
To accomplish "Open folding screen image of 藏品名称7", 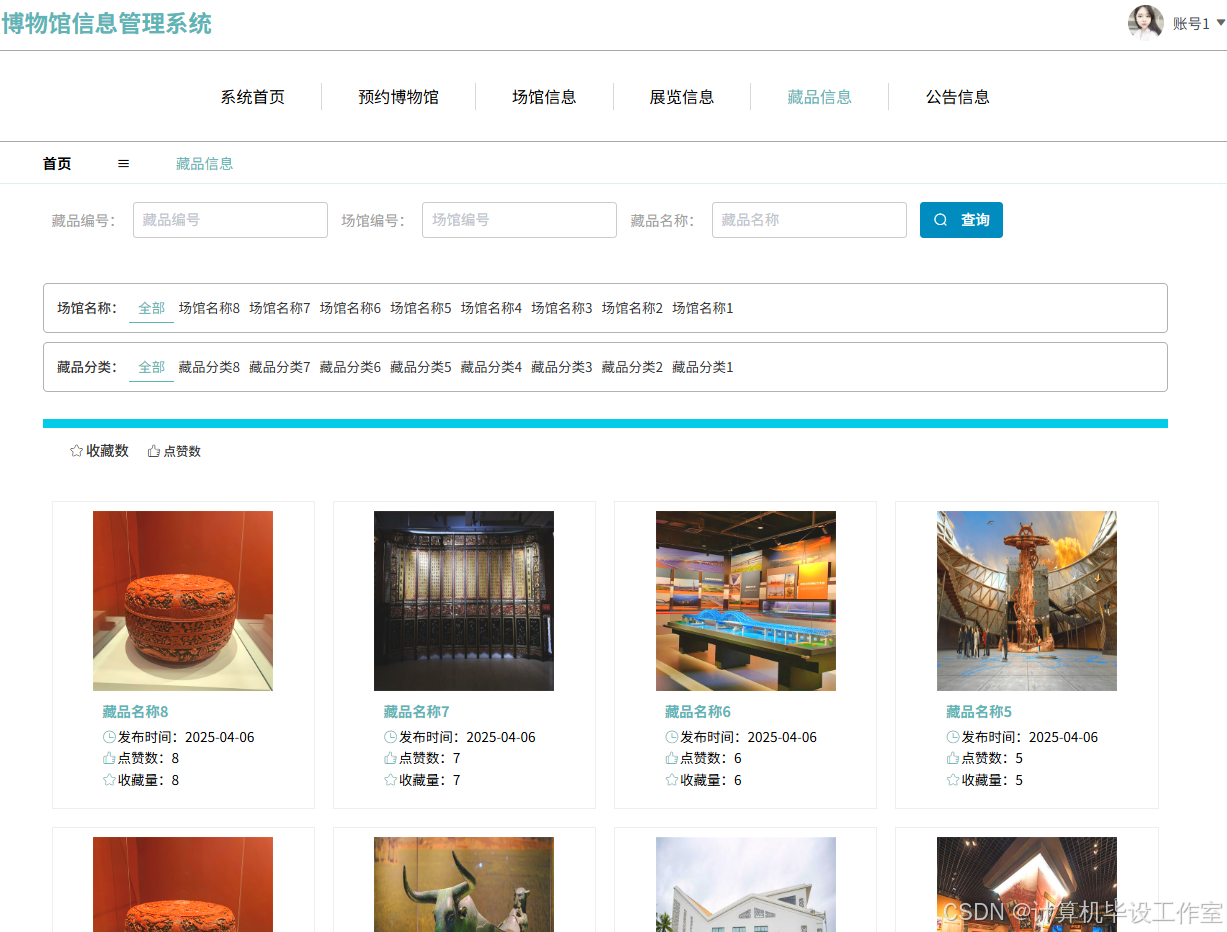I will (464, 601).
